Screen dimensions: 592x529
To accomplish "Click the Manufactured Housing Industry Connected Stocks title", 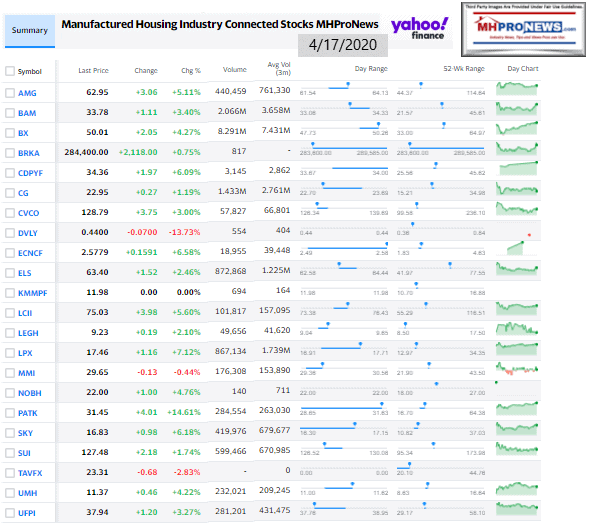I will 220,25.
